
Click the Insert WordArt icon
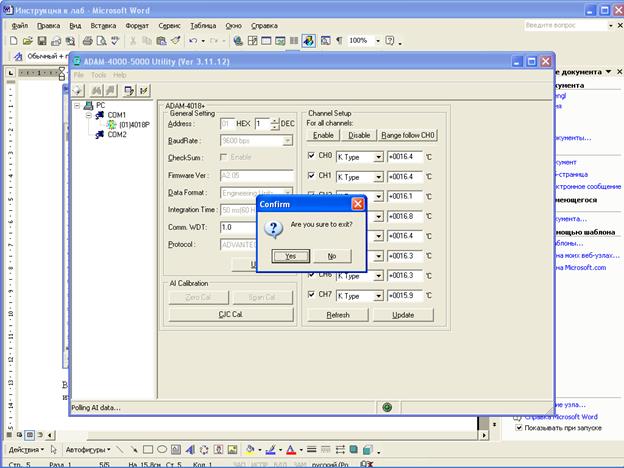(192, 450)
